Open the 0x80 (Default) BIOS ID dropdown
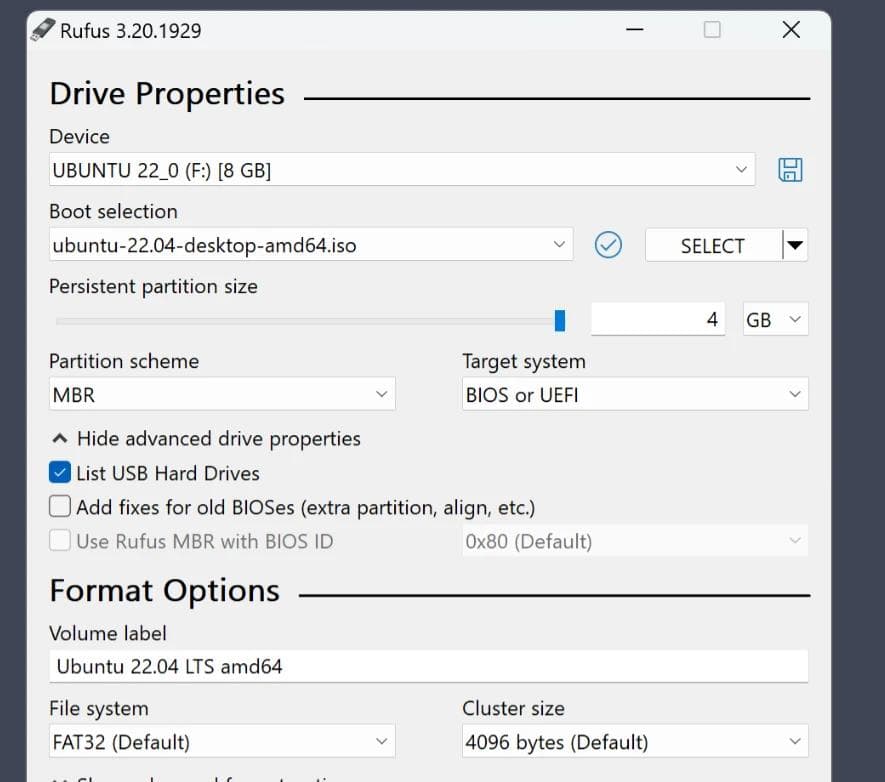This screenshot has width=885, height=782. (x=635, y=541)
